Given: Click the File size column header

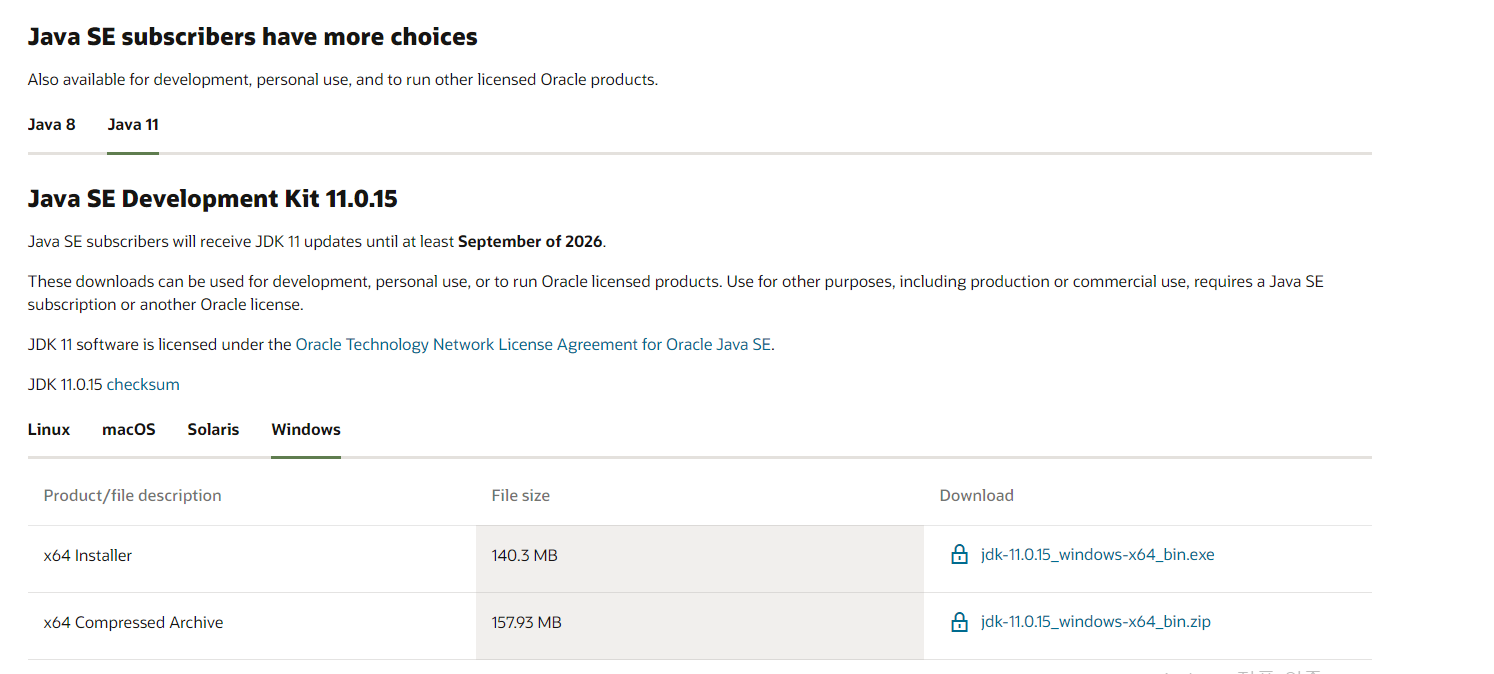Looking at the screenshot, I should click(x=520, y=496).
